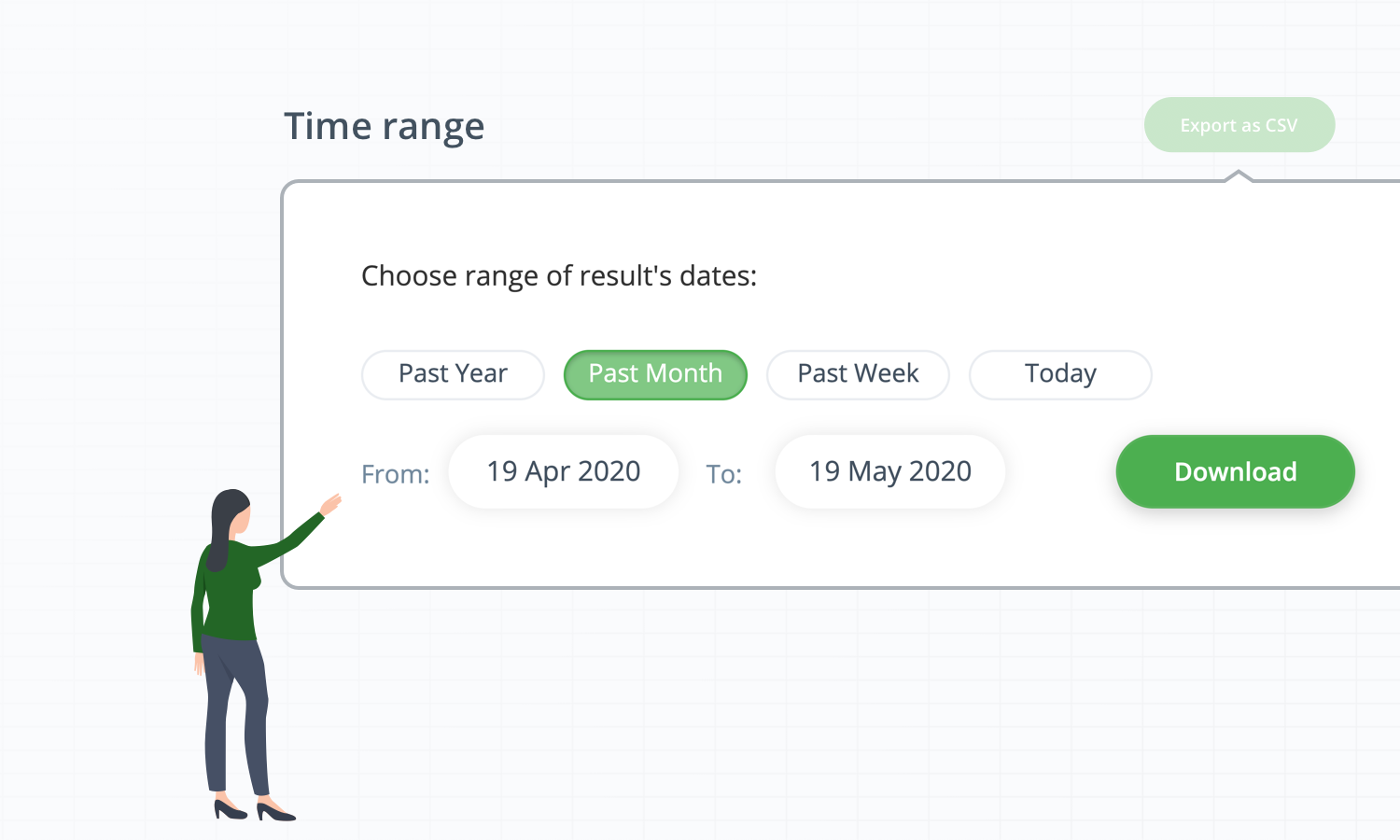Screen dimensions: 1400x840
Task: Open the To date field 19 May 2020
Action: pyautogui.click(x=890, y=471)
